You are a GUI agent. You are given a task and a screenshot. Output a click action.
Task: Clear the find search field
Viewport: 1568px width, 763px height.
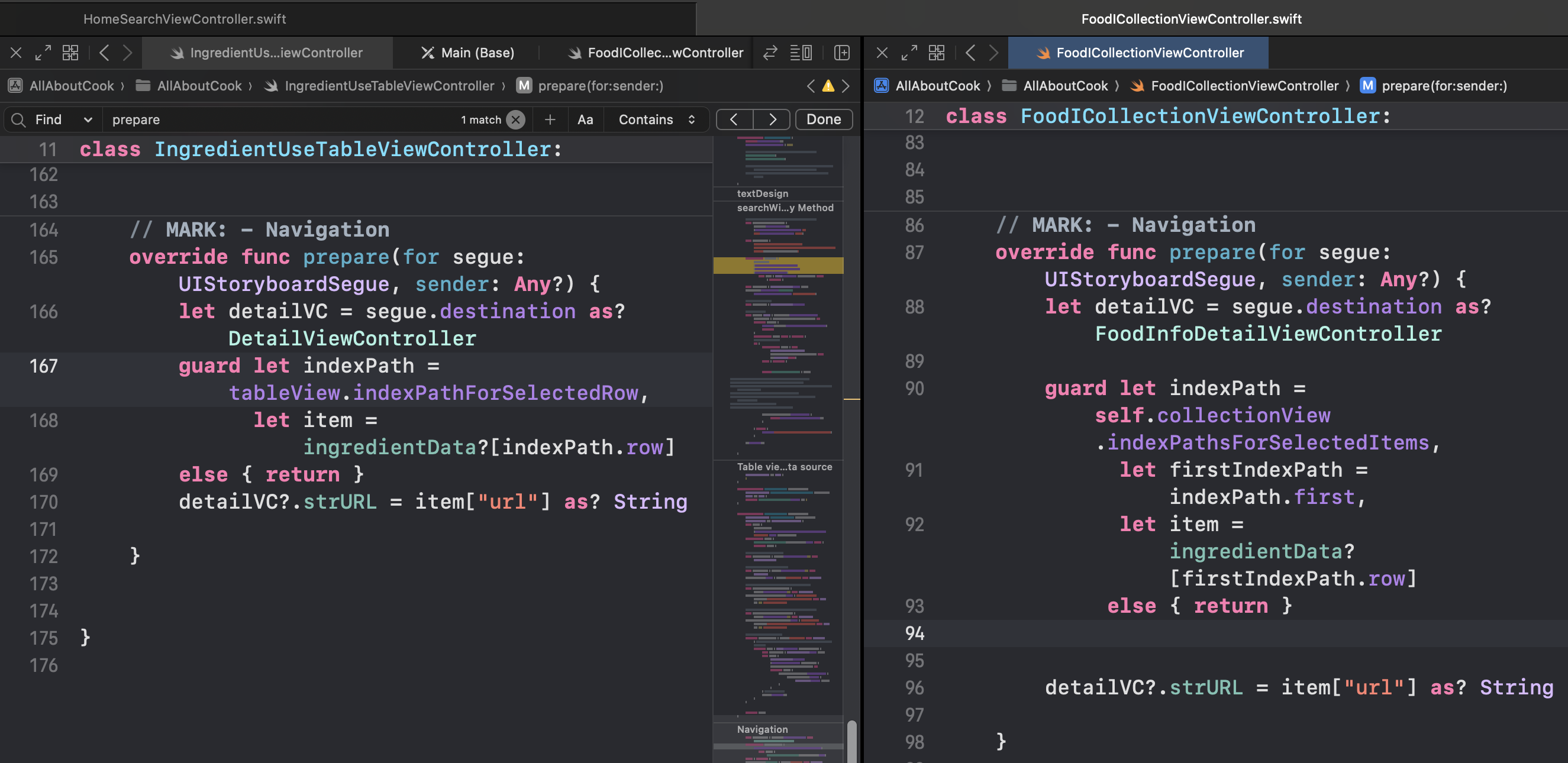[515, 119]
